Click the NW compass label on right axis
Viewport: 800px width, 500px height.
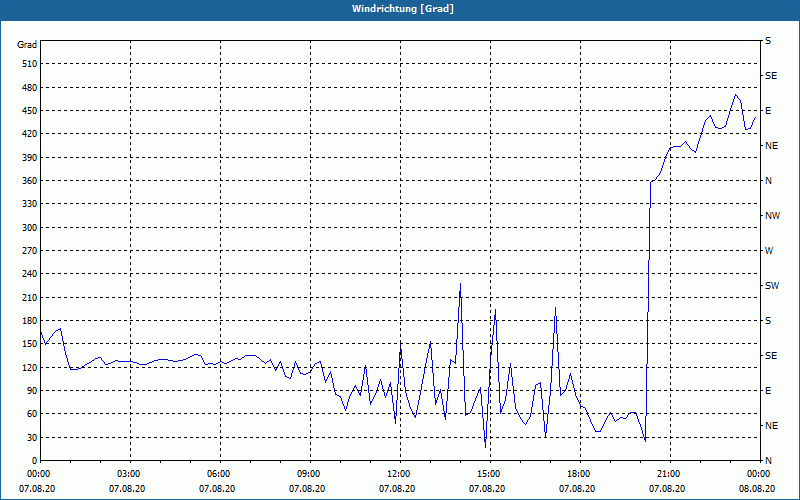point(772,216)
